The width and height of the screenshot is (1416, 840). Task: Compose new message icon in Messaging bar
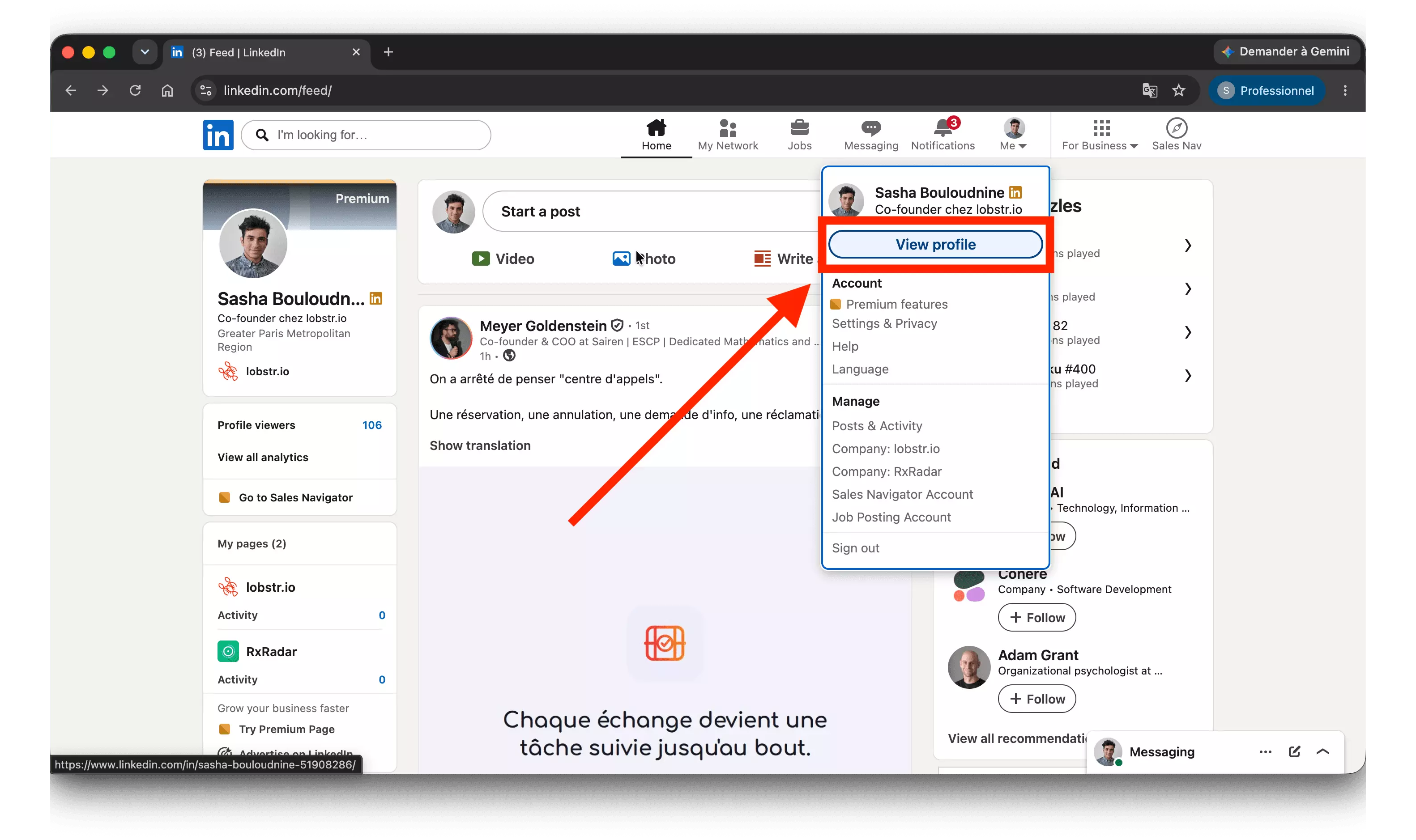pos(1294,752)
